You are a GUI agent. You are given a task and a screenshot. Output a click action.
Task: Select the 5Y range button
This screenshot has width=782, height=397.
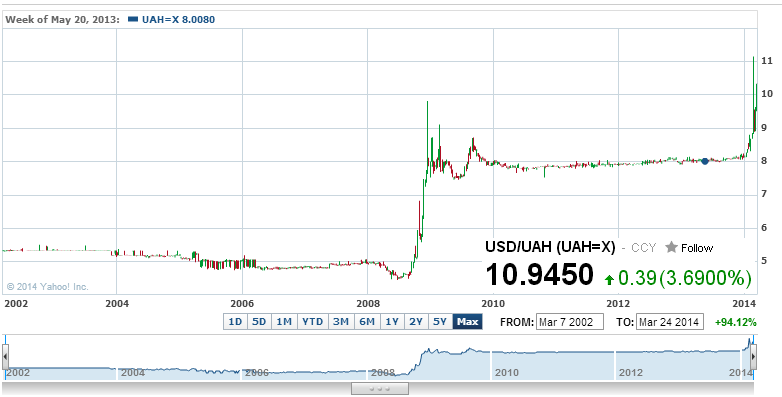click(x=440, y=322)
